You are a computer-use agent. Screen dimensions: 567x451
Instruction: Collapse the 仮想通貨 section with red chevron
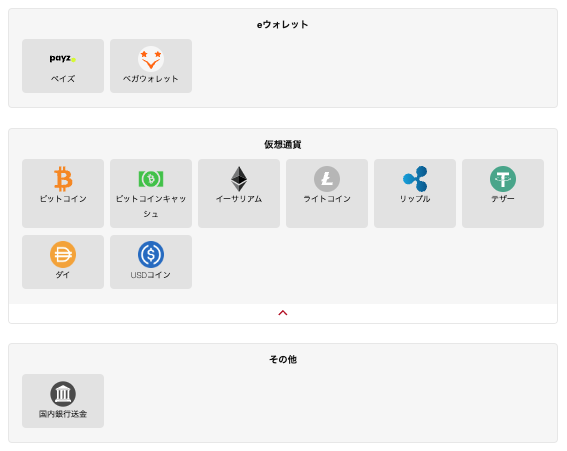click(x=283, y=313)
